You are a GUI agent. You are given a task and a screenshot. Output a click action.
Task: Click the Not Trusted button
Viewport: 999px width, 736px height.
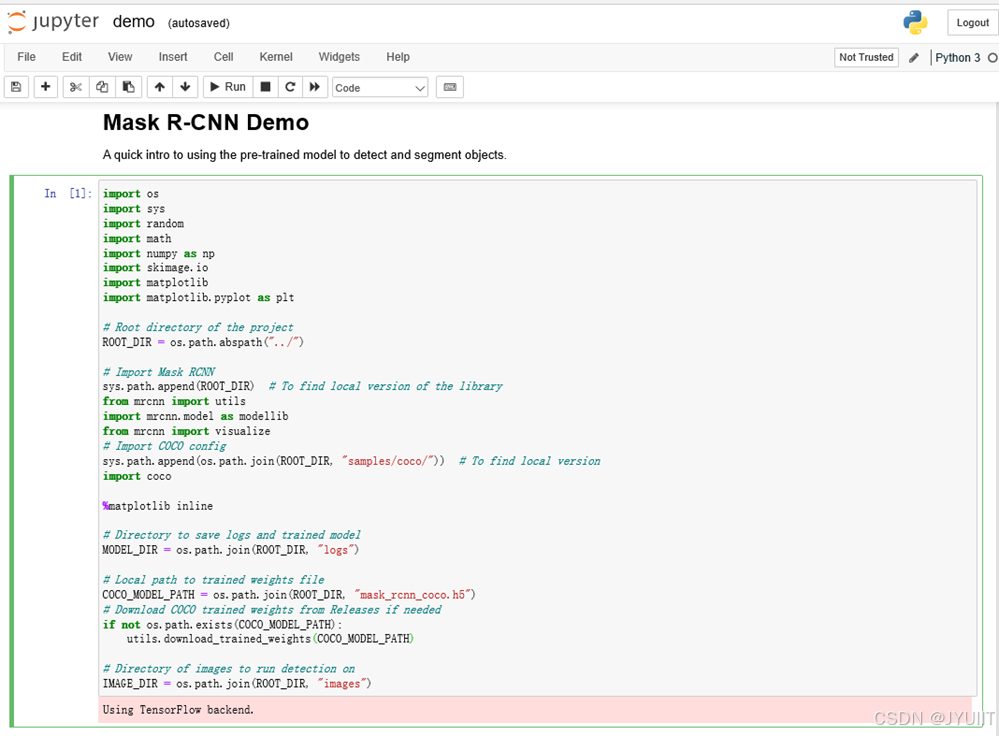click(x=866, y=57)
